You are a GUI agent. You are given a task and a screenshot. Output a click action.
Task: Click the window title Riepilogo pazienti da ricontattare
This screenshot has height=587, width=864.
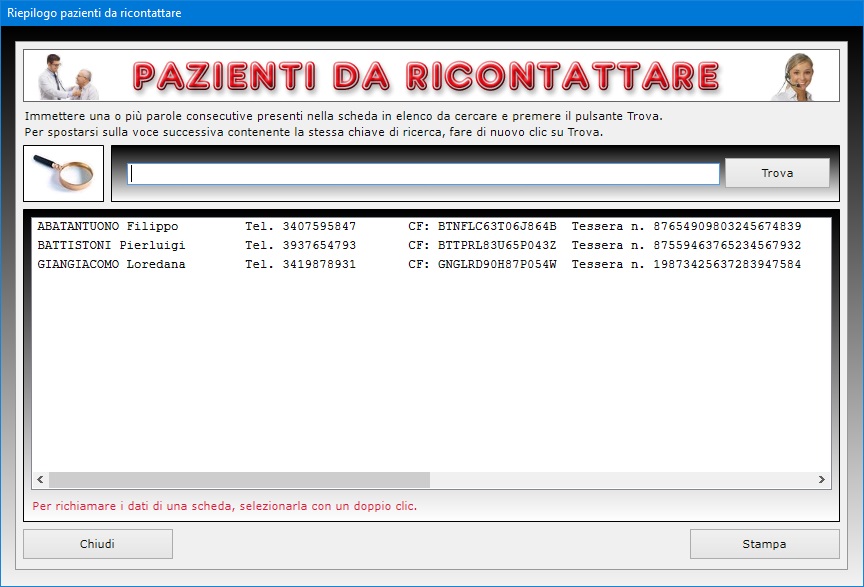click(x=94, y=13)
